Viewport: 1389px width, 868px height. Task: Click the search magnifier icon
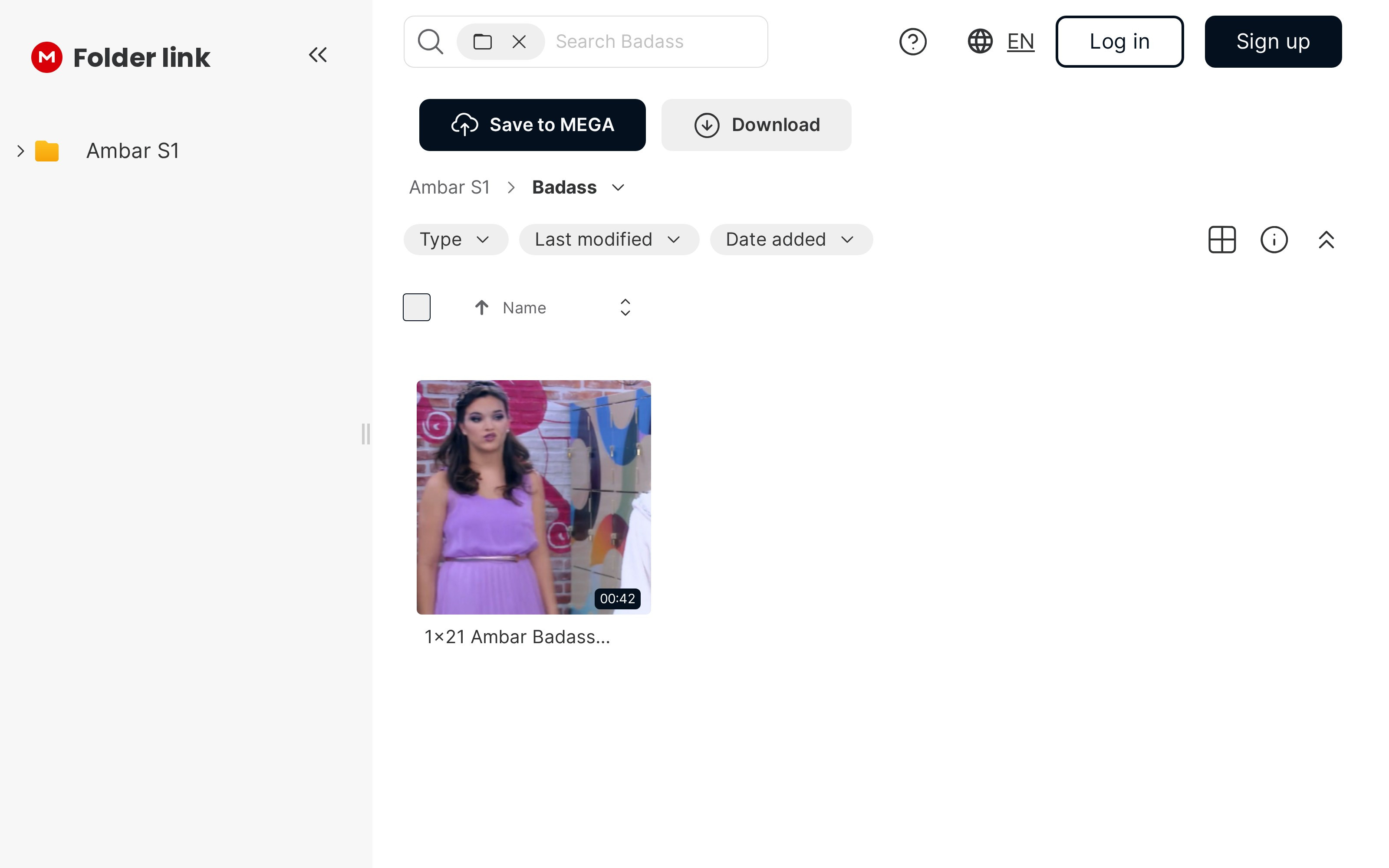(430, 41)
